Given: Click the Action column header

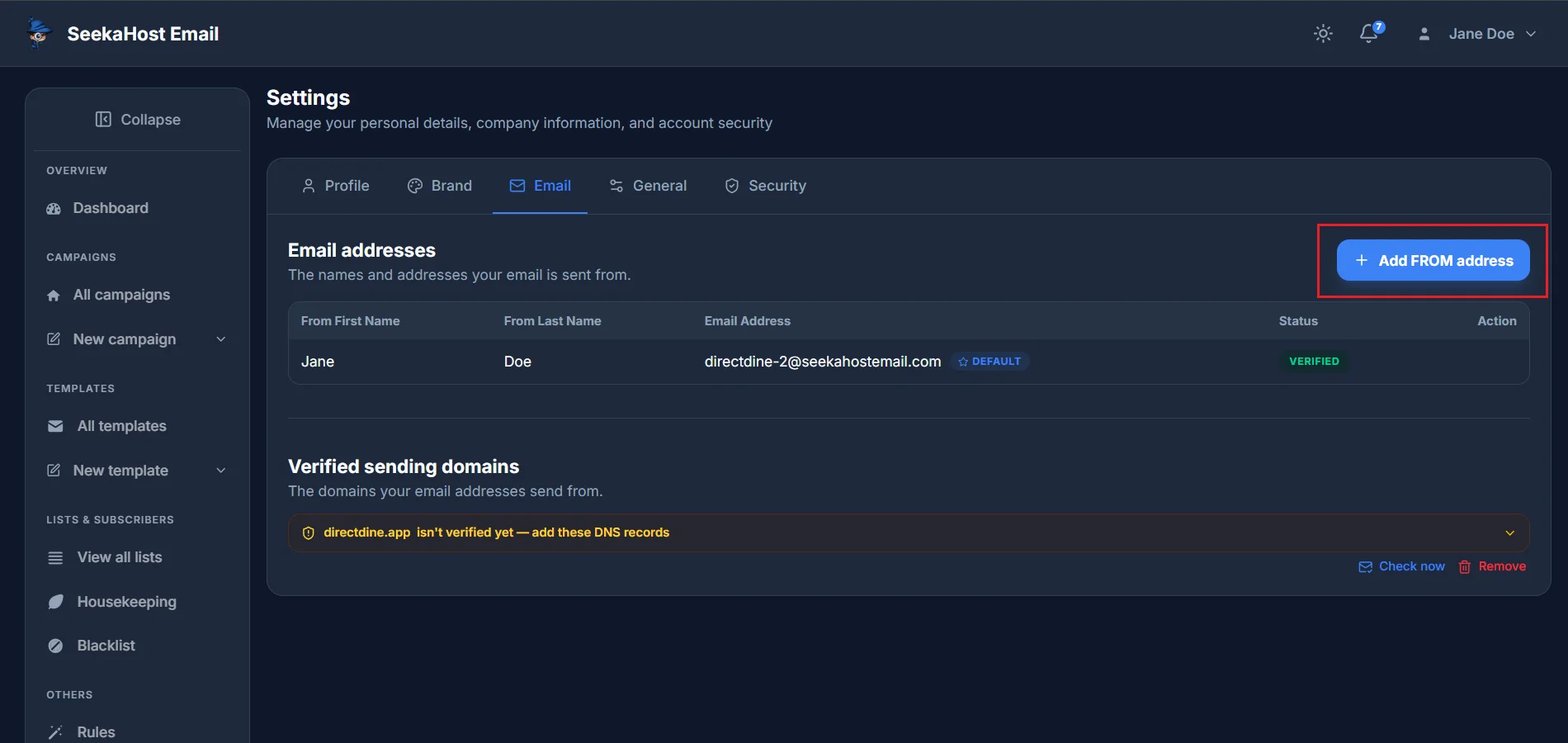Looking at the screenshot, I should tap(1497, 321).
